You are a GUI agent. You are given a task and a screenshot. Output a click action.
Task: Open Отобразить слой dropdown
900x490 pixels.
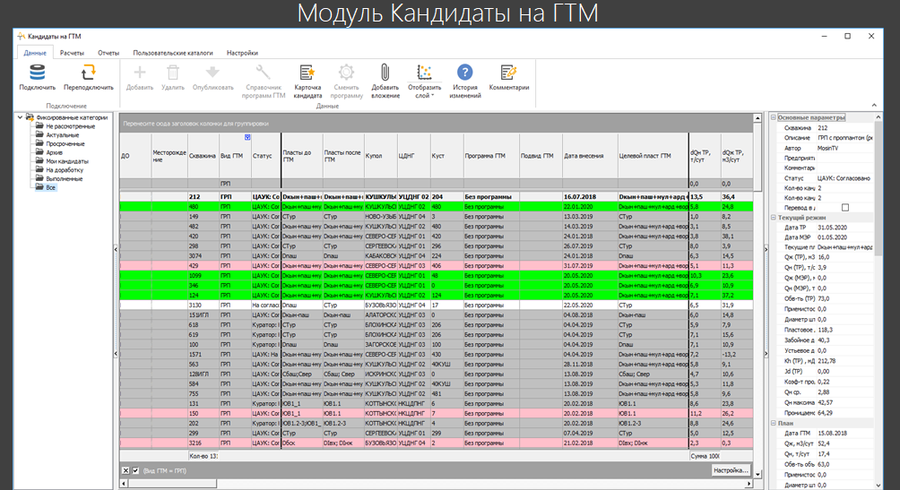click(x=424, y=80)
